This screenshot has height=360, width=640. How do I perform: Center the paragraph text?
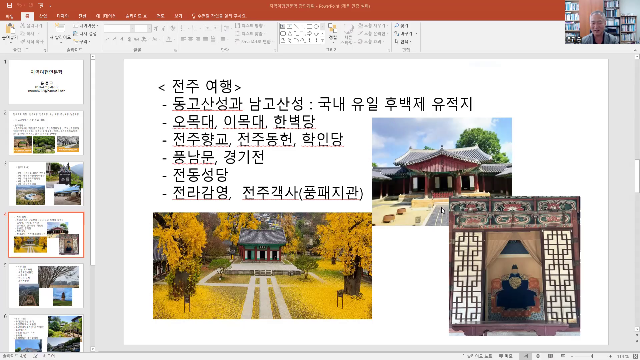[x=191, y=39]
